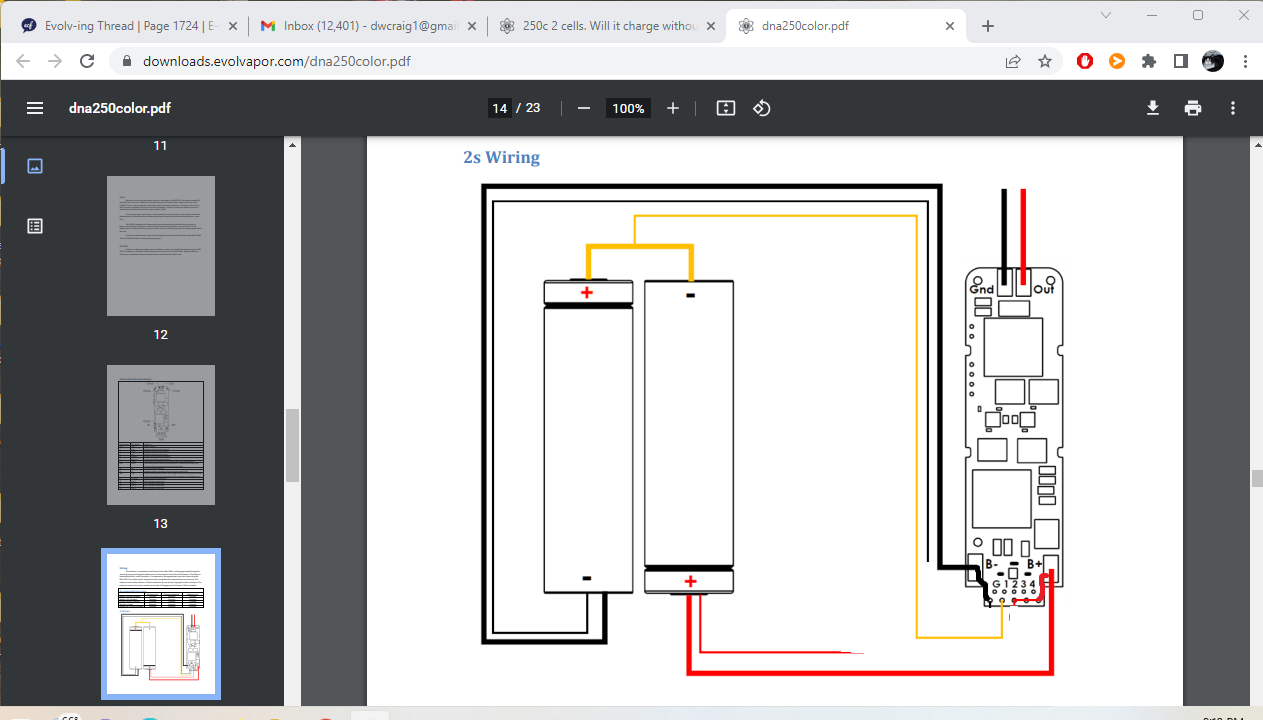Click the fit to page icon
Viewport: 1263px width, 720px height.
726,108
